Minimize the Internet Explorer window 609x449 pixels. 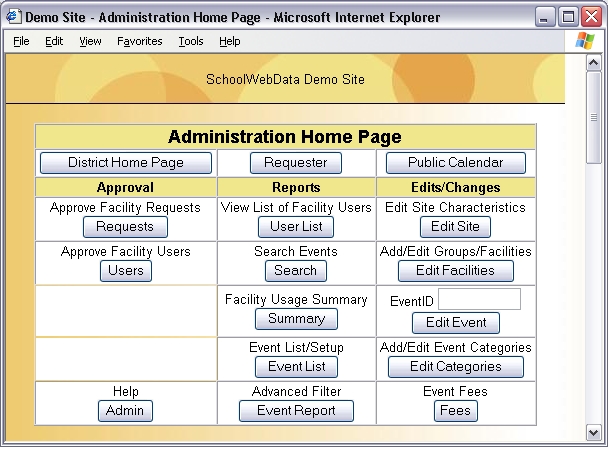pyautogui.click(x=544, y=17)
